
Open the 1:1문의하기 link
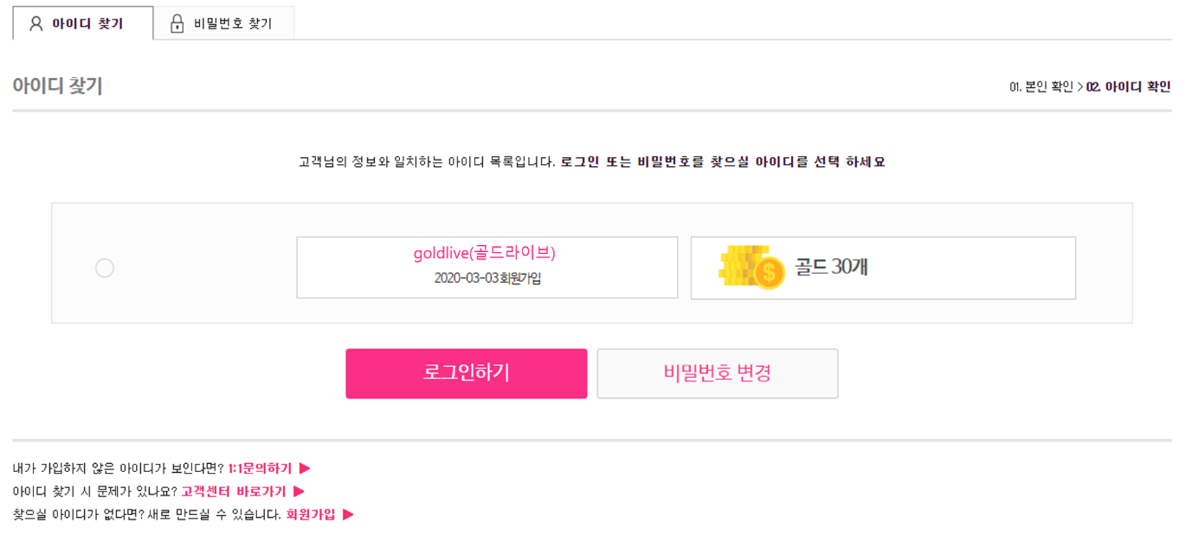pyautogui.click(x=259, y=468)
